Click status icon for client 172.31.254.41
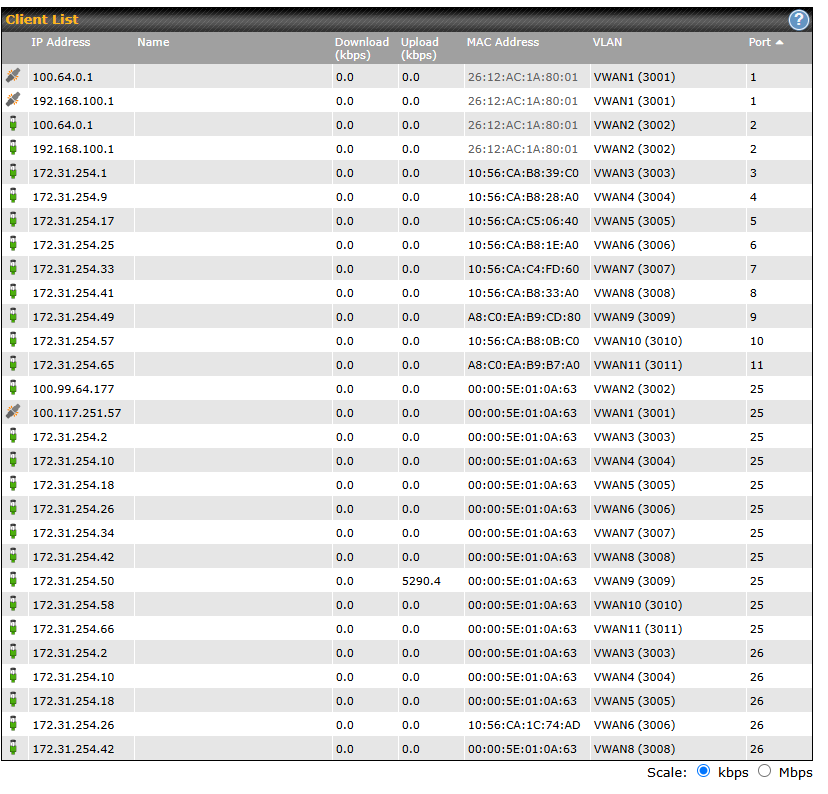 pyautogui.click(x=14, y=291)
